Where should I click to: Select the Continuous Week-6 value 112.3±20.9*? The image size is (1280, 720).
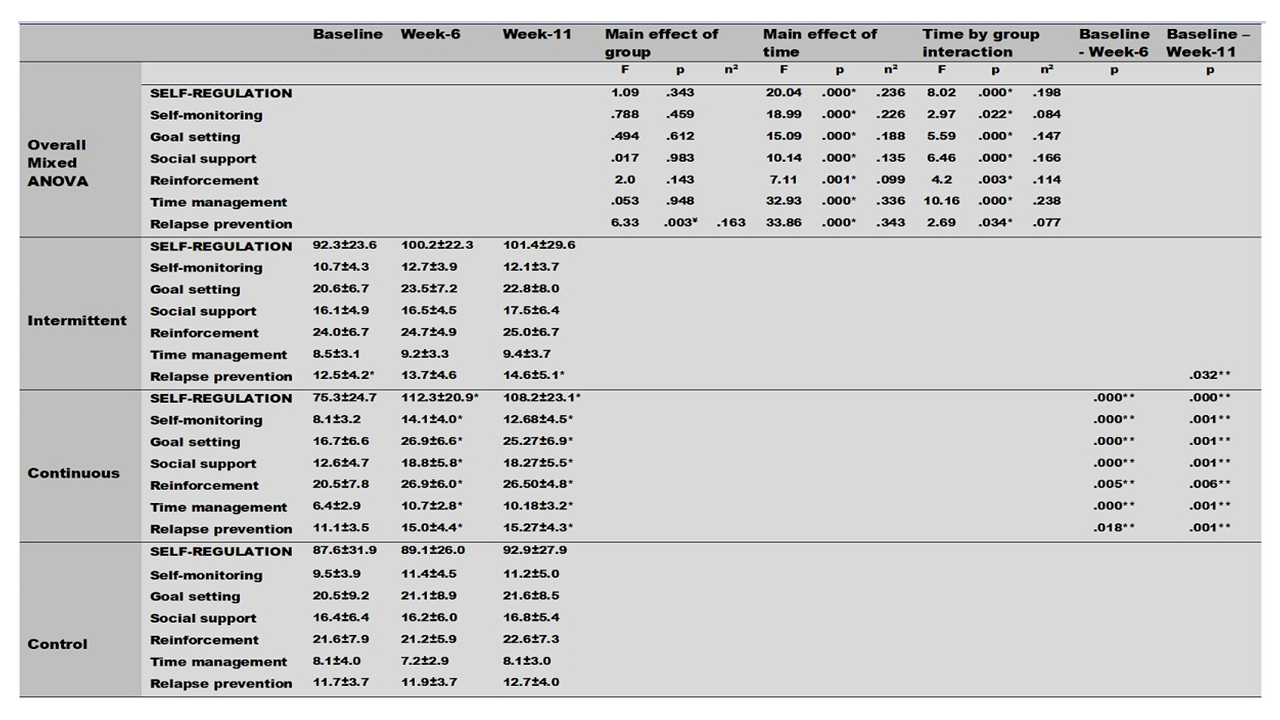(440, 397)
